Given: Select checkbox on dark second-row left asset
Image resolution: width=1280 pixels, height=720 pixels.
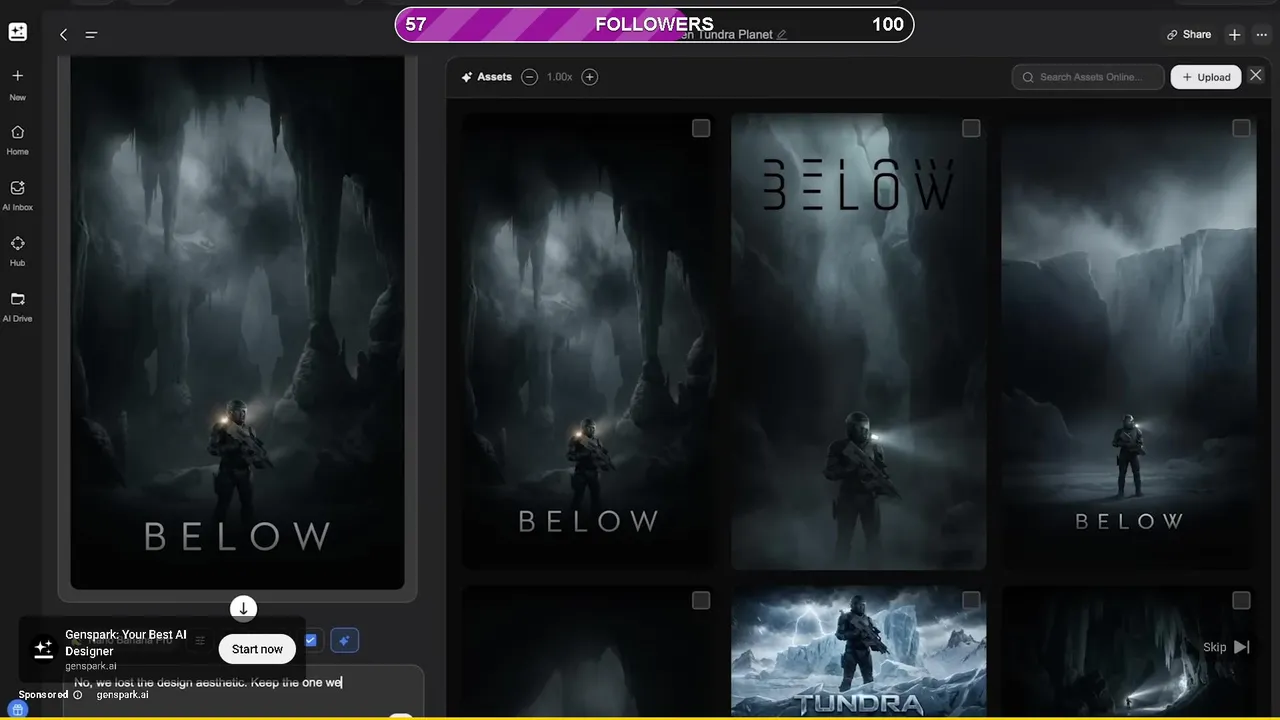Looking at the screenshot, I should click(701, 600).
